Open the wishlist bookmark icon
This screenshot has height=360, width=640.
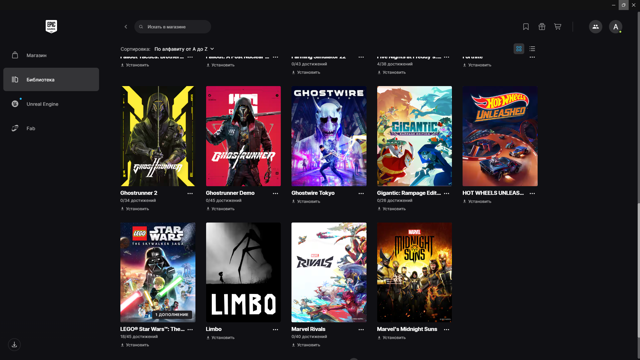[x=526, y=27]
